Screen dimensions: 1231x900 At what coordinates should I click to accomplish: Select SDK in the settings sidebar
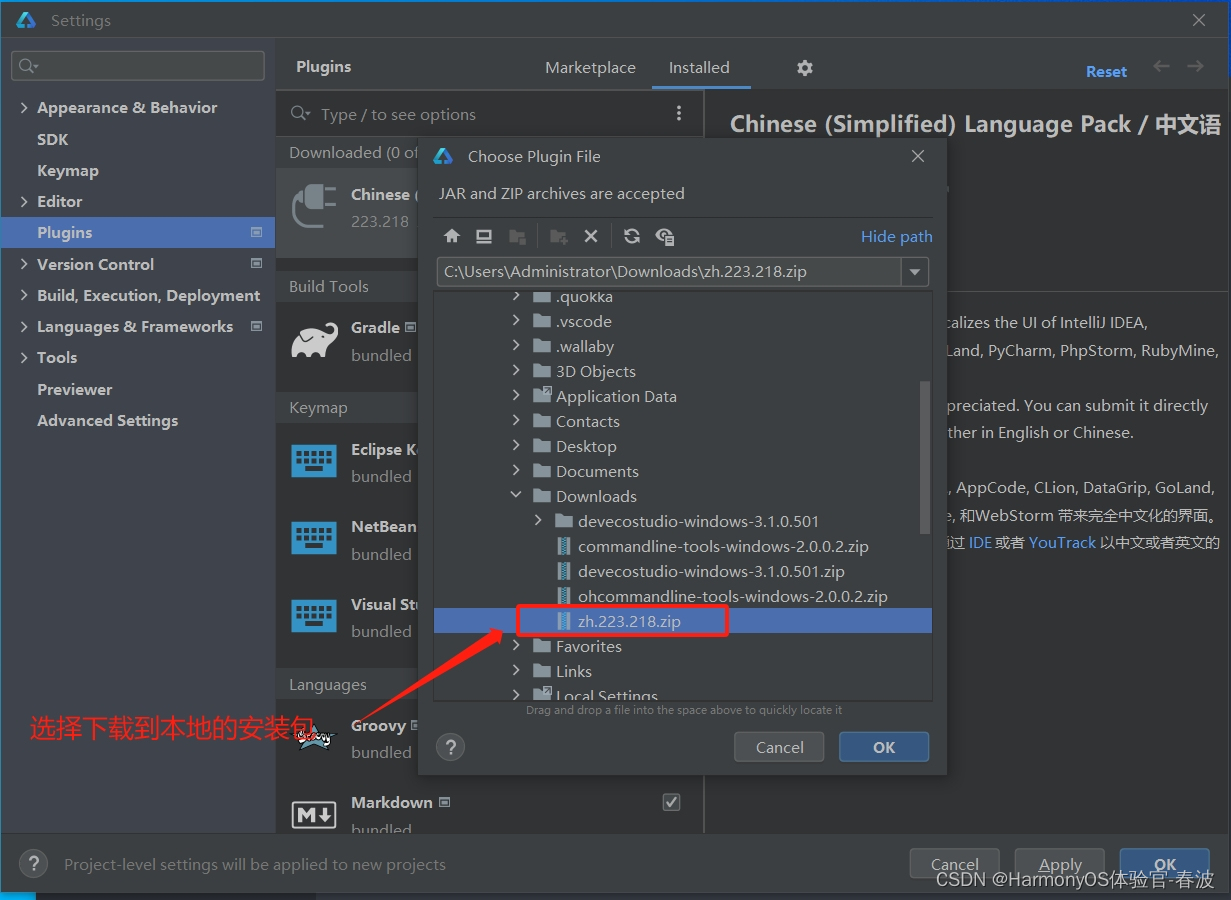pos(53,140)
